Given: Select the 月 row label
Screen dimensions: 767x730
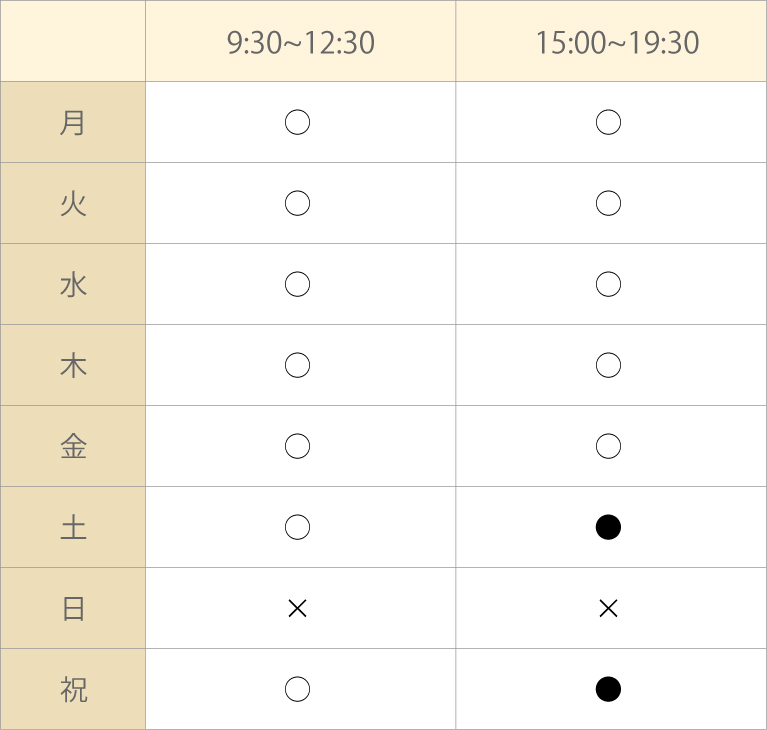Looking at the screenshot, I should [73, 122].
